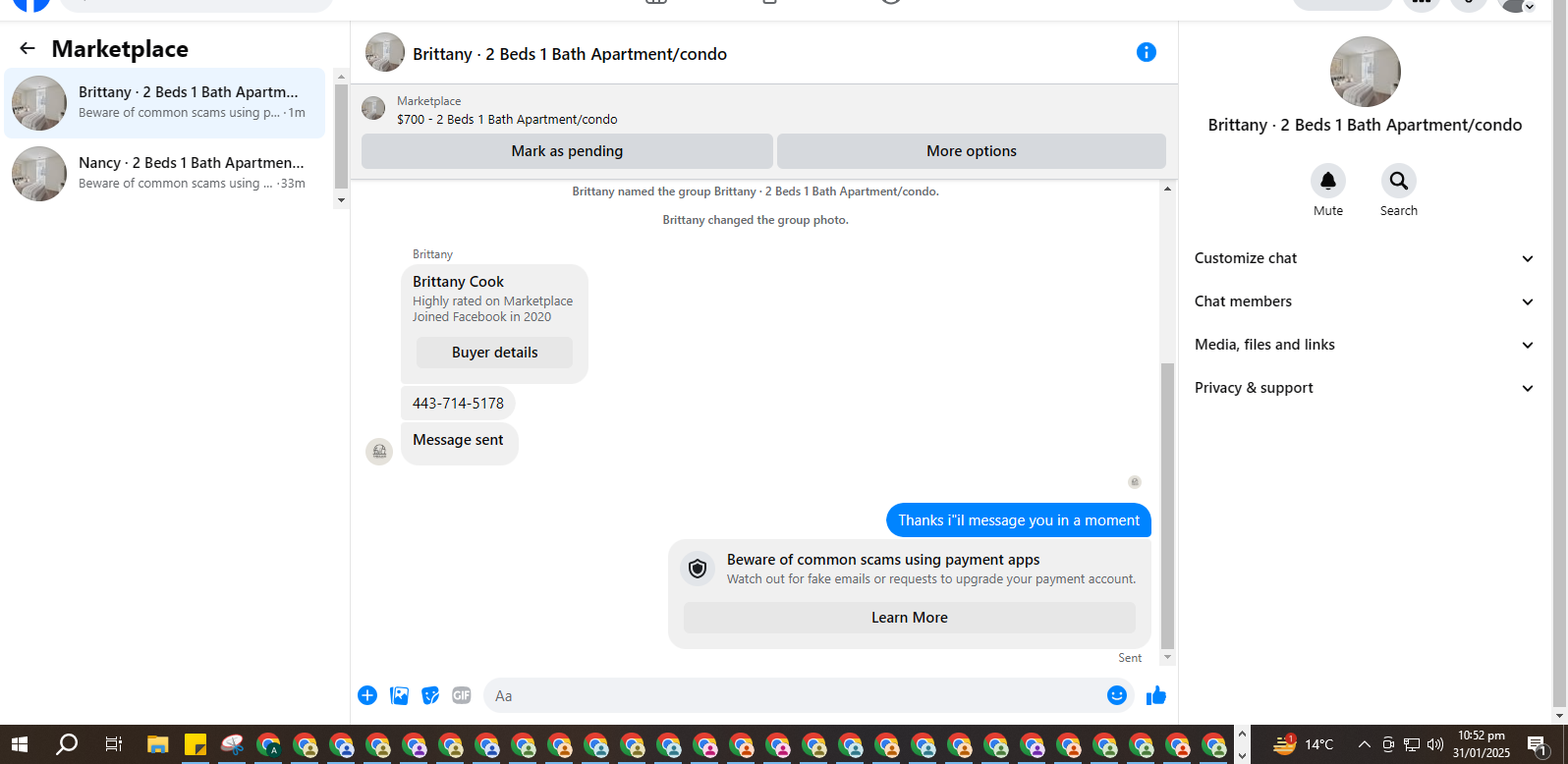Click 'Highly rated on Marketplace' text
Viewport: 1568px width, 764px height.
point(492,301)
